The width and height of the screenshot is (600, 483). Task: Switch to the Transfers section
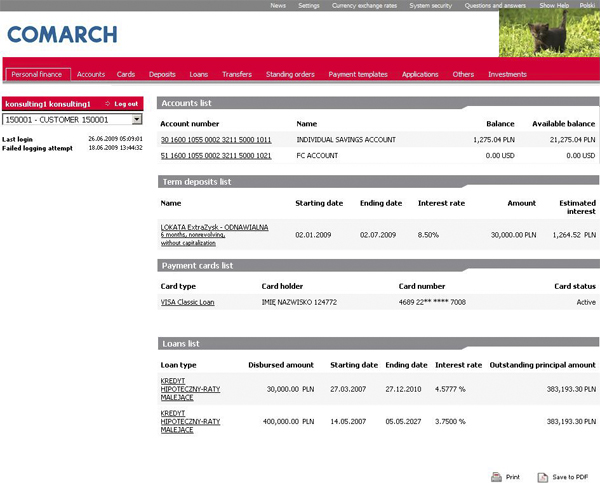pyautogui.click(x=237, y=74)
